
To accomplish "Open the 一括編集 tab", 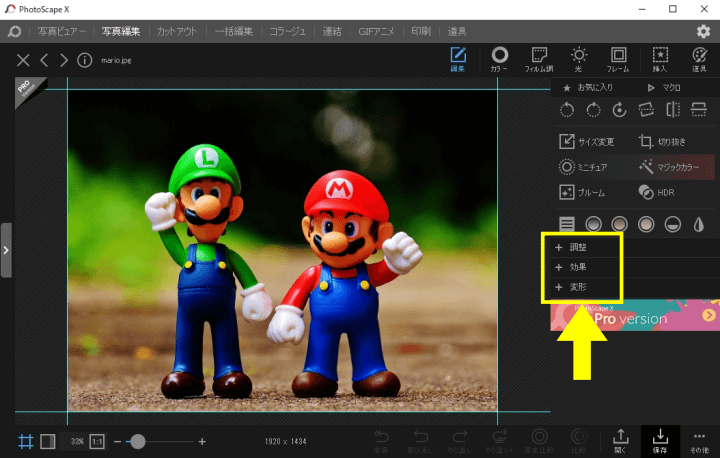I will pyautogui.click(x=234, y=31).
